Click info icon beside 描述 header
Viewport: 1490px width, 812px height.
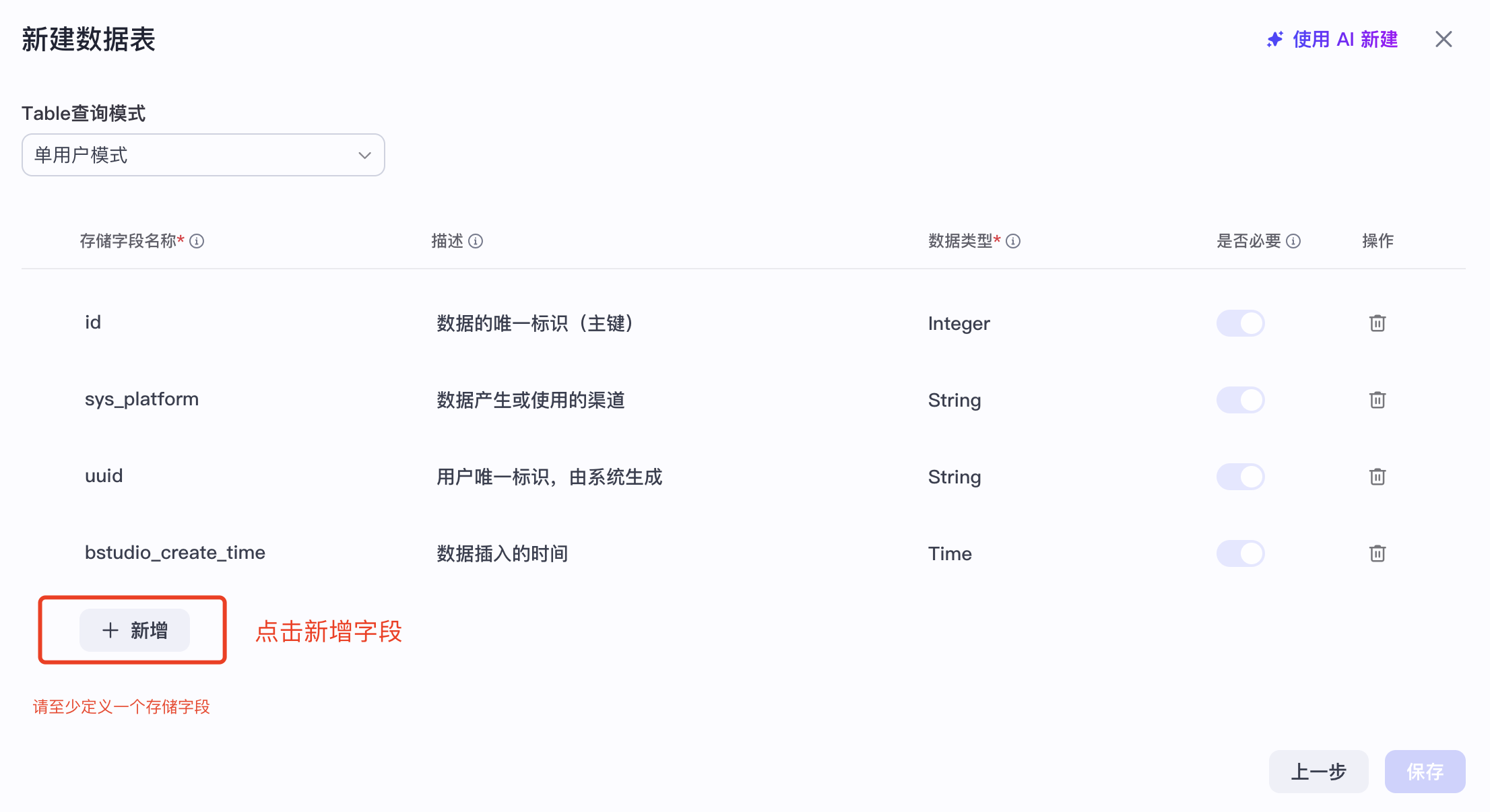pyautogui.click(x=476, y=241)
